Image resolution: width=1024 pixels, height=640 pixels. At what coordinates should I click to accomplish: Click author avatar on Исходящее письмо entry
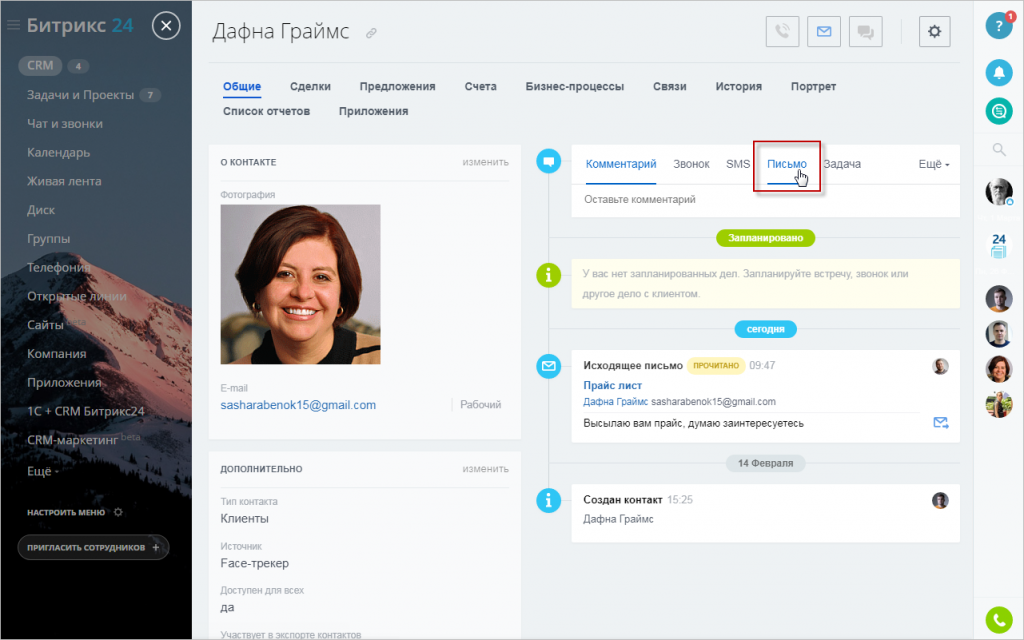[940, 366]
